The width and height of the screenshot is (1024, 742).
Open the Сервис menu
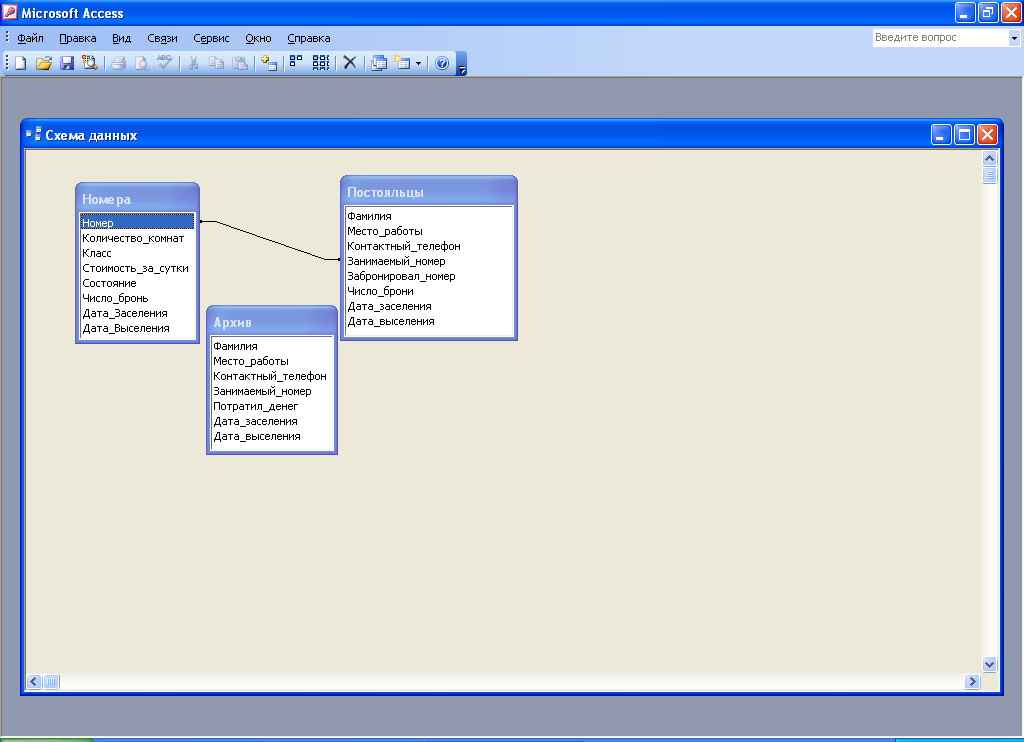(x=211, y=38)
